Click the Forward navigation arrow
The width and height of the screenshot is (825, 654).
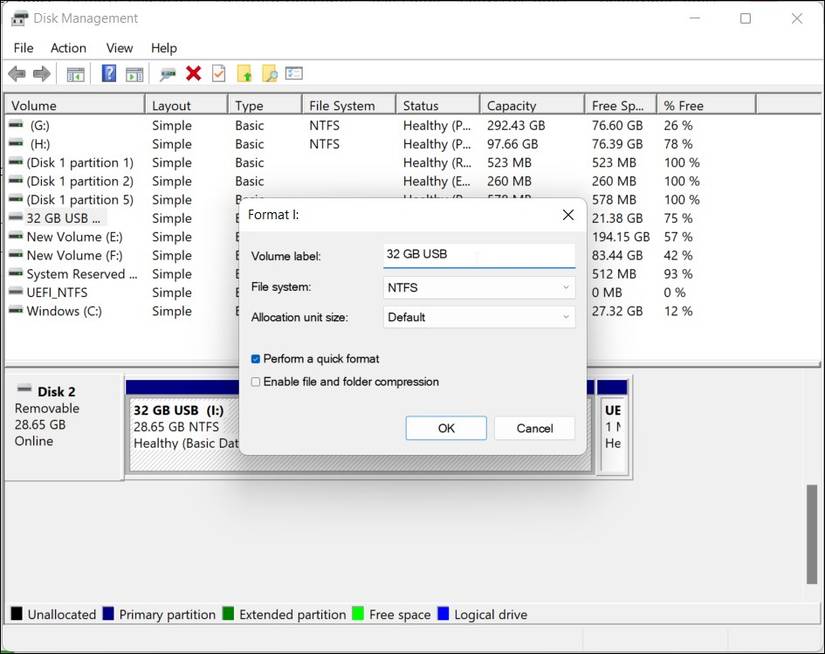pyautogui.click(x=40, y=73)
